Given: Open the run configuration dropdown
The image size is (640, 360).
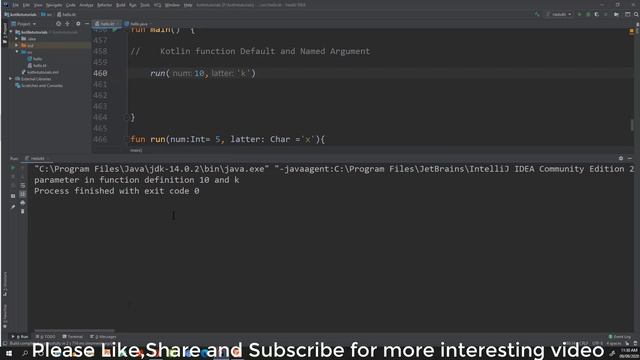Looking at the screenshot, I should click(559, 14).
